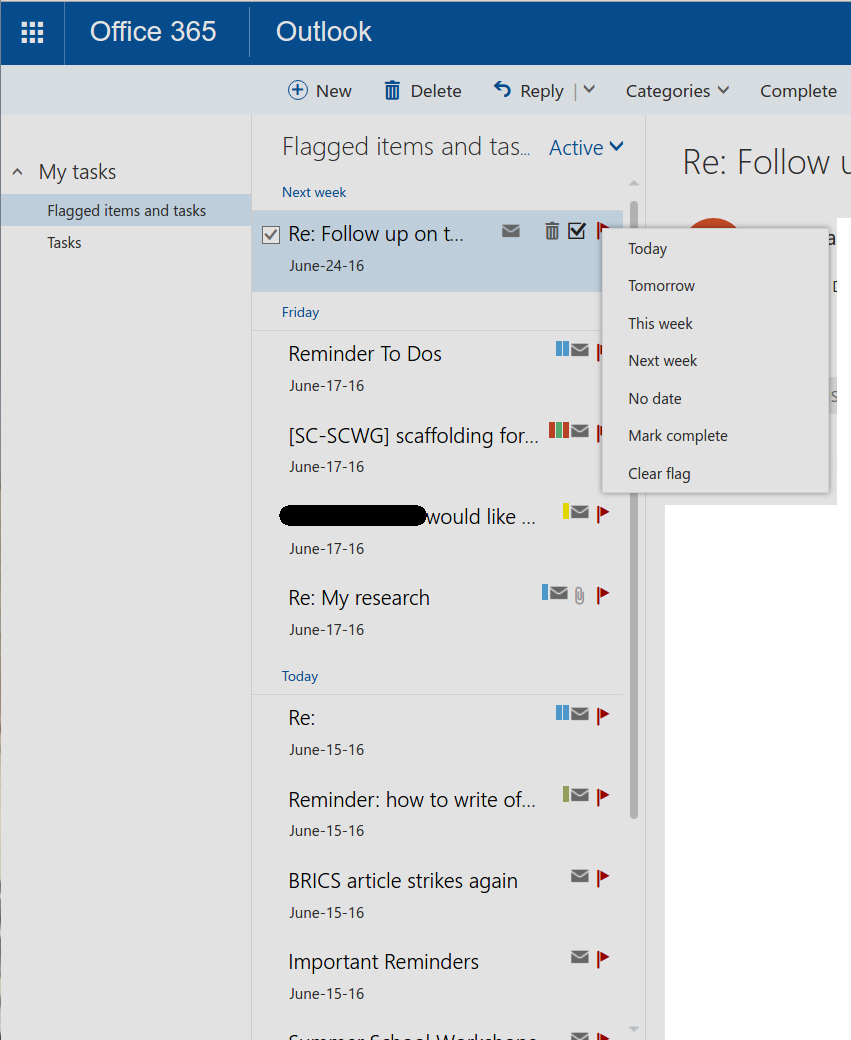Click the New plus icon
The height and width of the screenshot is (1040, 851).
(298, 90)
